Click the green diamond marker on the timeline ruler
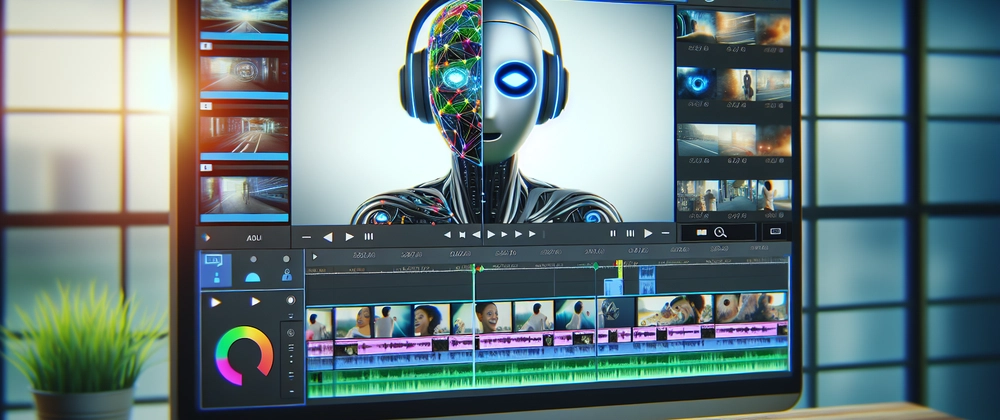 pos(596,266)
